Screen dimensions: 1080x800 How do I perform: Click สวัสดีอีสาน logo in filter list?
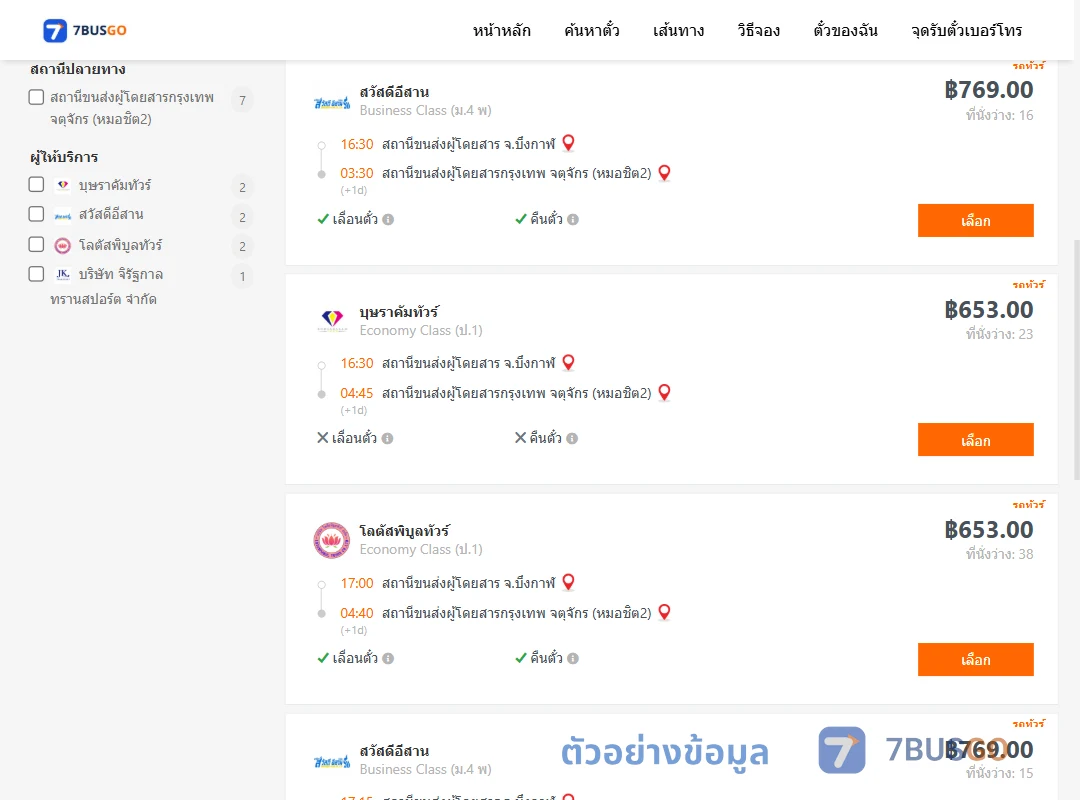pyautogui.click(x=63, y=215)
